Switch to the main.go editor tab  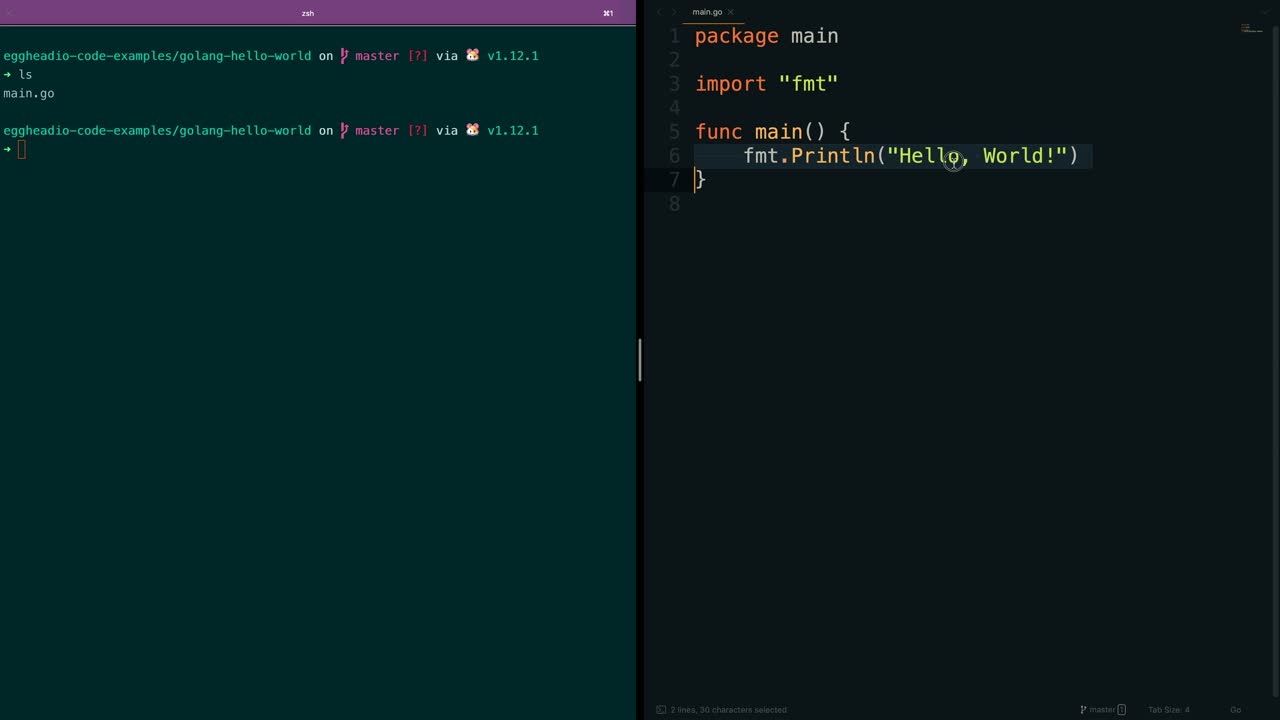[x=706, y=12]
